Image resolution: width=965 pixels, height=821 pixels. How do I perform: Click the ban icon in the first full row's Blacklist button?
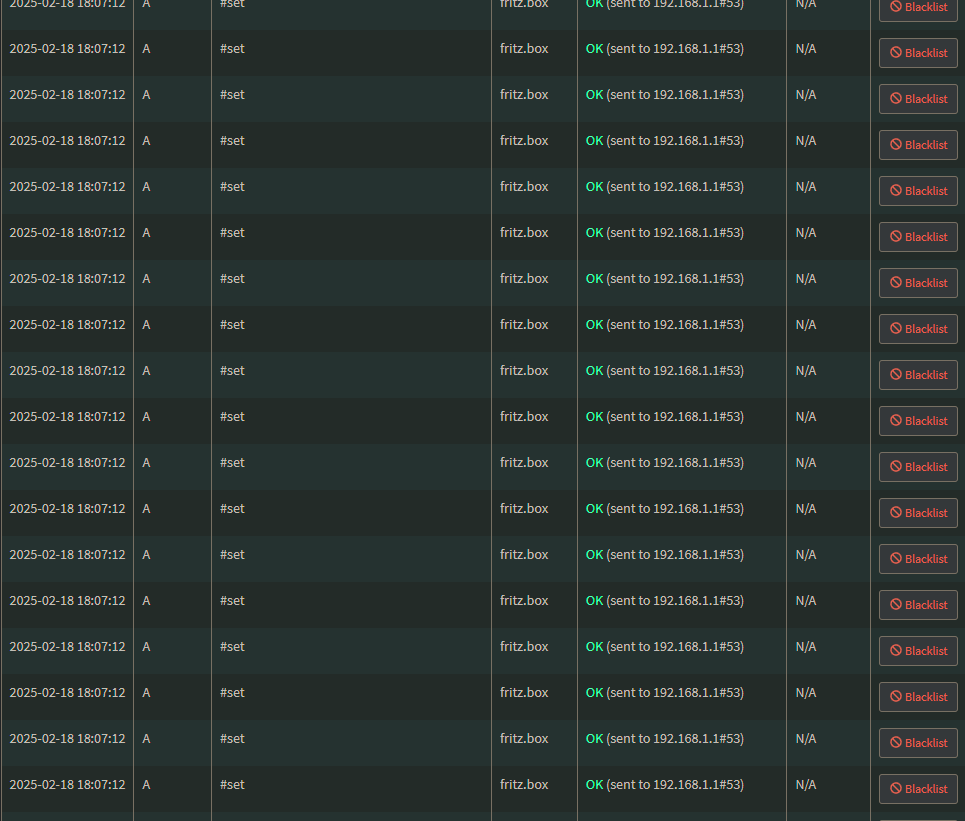coord(896,52)
